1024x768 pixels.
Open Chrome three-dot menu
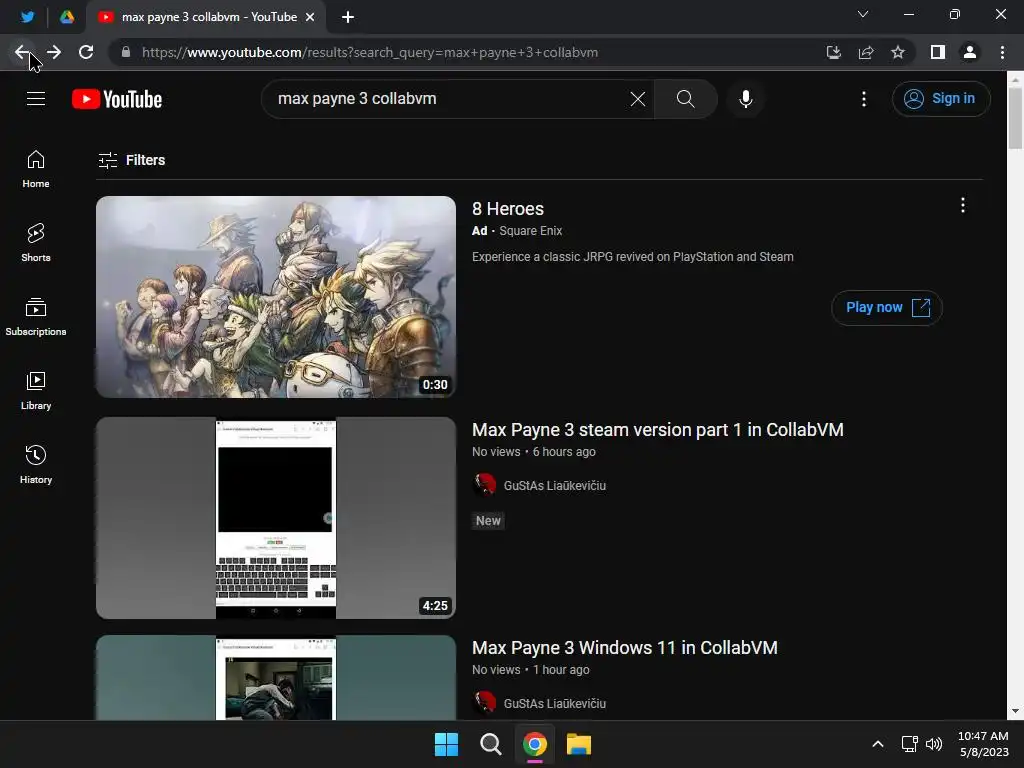coord(1002,52)
